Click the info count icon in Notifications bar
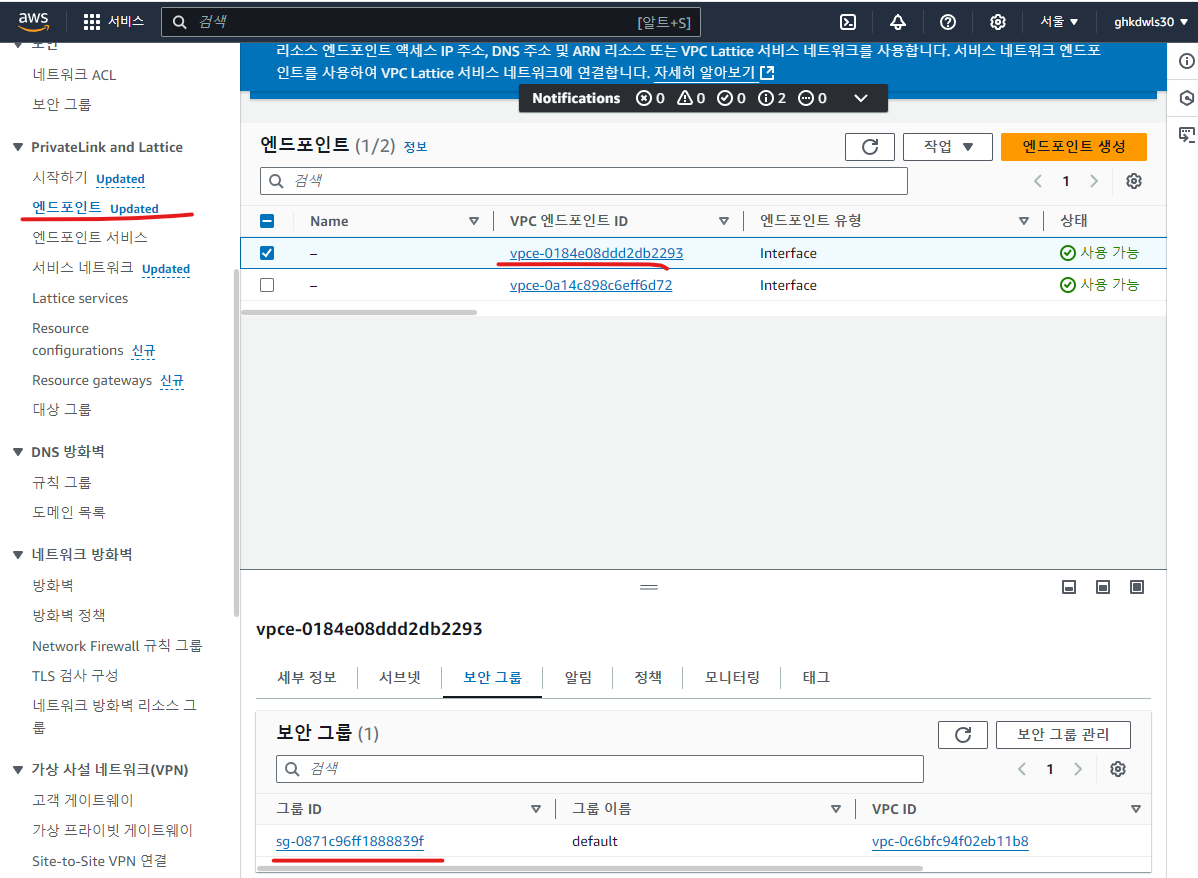 [x=766, y=98]
